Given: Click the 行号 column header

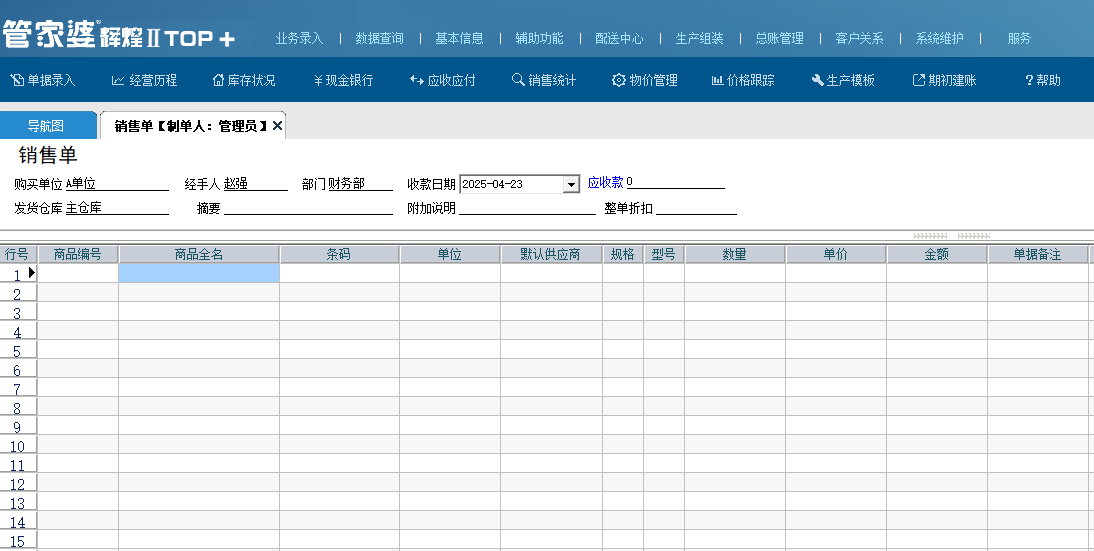Looking at the screenshot, I should coord(18,255).
